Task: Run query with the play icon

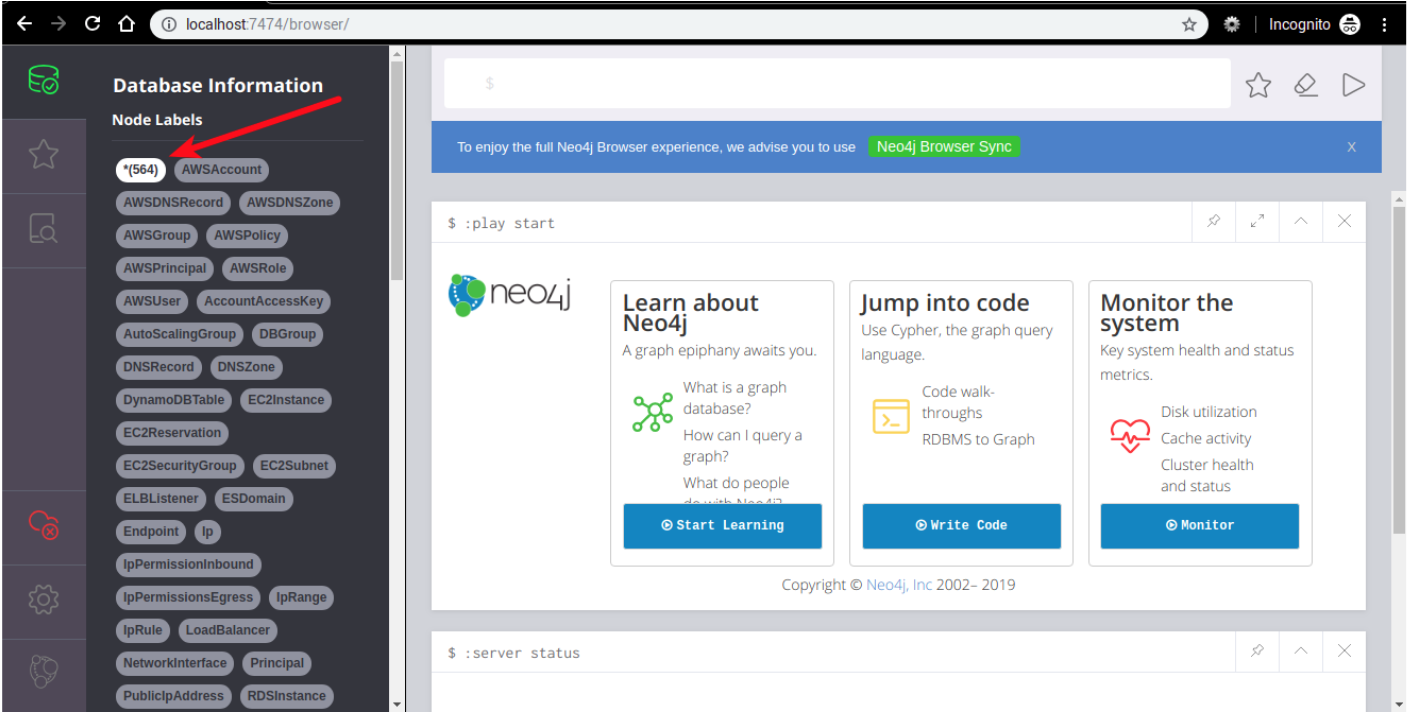Action: pos(1353,85)
